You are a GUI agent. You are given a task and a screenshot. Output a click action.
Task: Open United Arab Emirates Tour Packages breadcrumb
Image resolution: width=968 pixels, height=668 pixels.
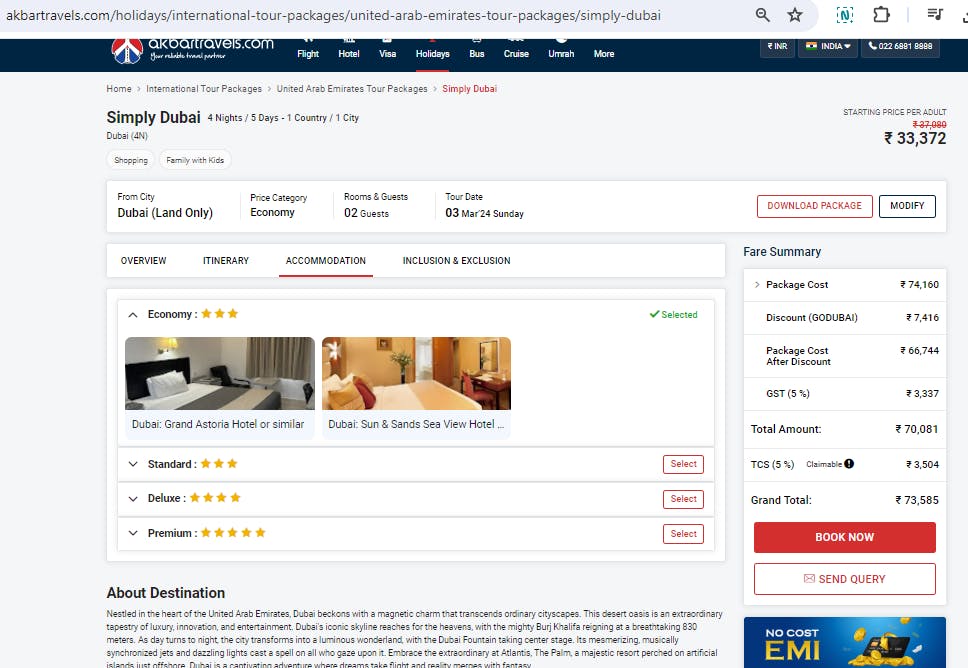352,89
